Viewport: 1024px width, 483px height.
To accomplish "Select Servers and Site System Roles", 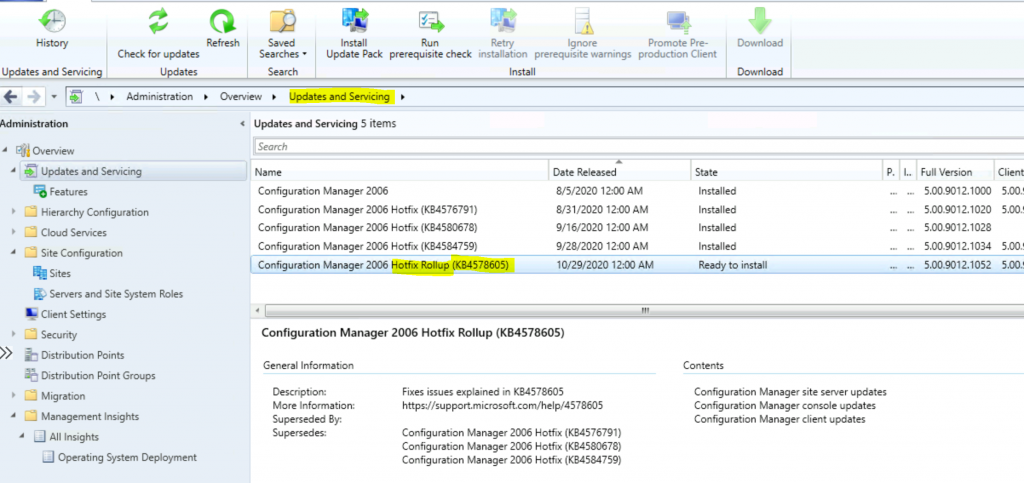I will click(x=116, y=294).
